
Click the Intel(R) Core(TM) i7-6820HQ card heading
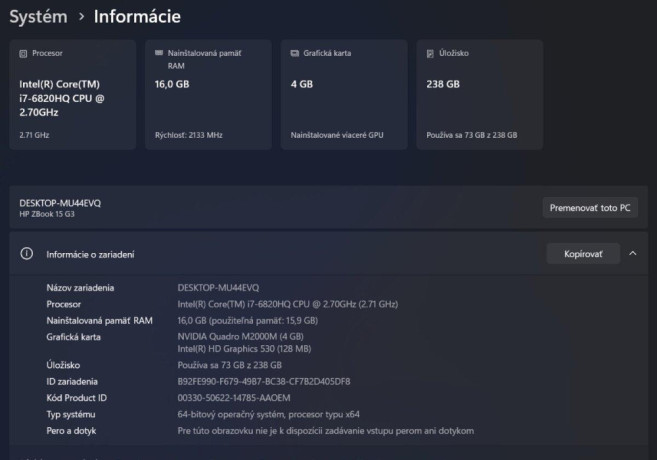[62, 98]
